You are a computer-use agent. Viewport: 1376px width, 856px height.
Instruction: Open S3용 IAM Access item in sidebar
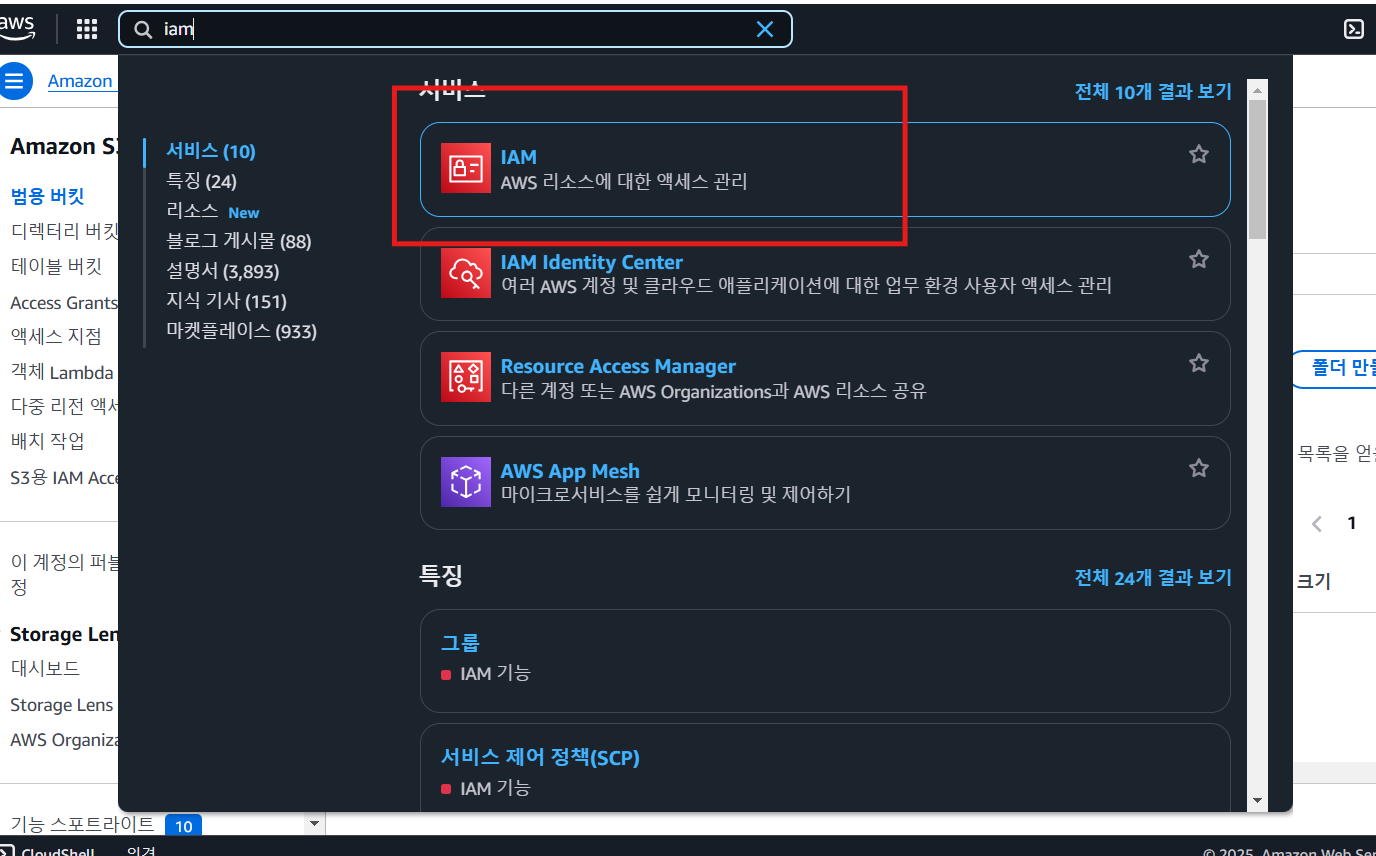64,477
